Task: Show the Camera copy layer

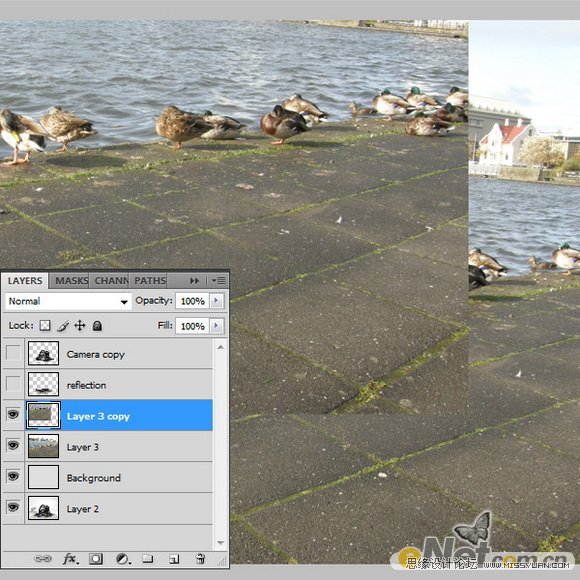Action: click(x=13, y=353)
